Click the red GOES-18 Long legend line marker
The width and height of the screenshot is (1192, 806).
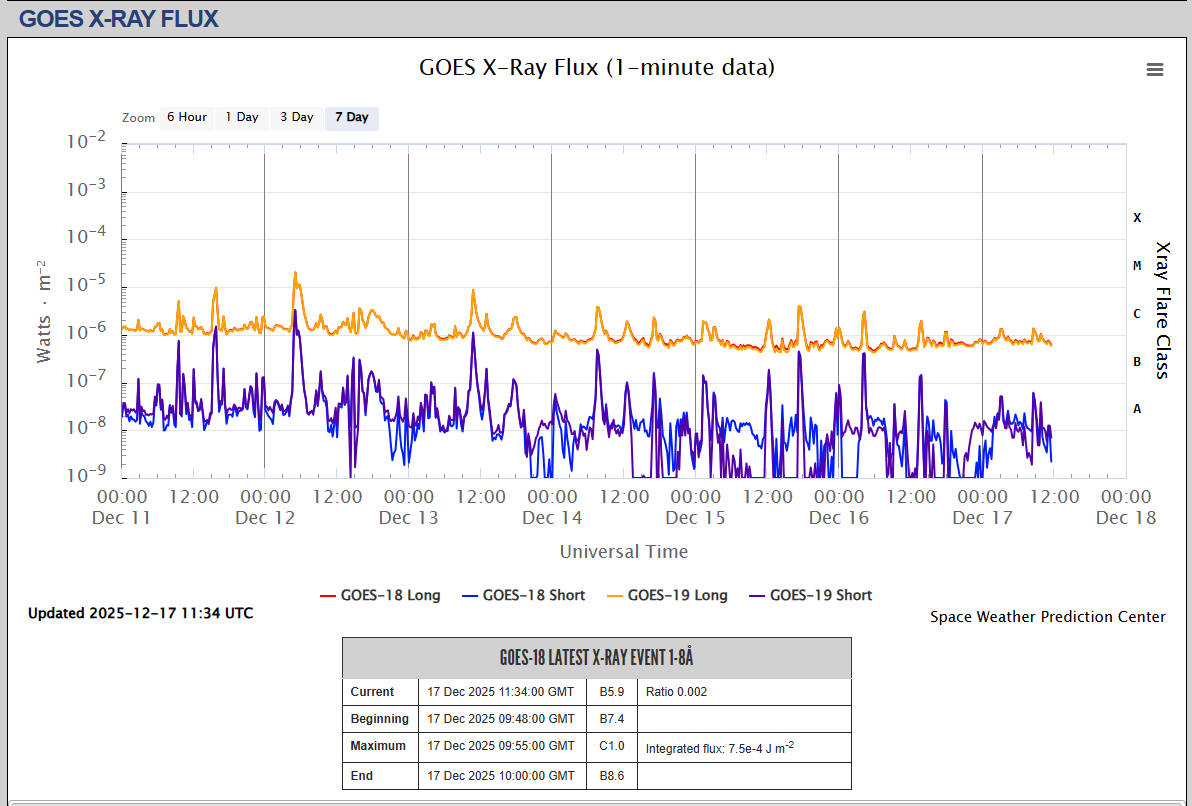tap(328, 596)
